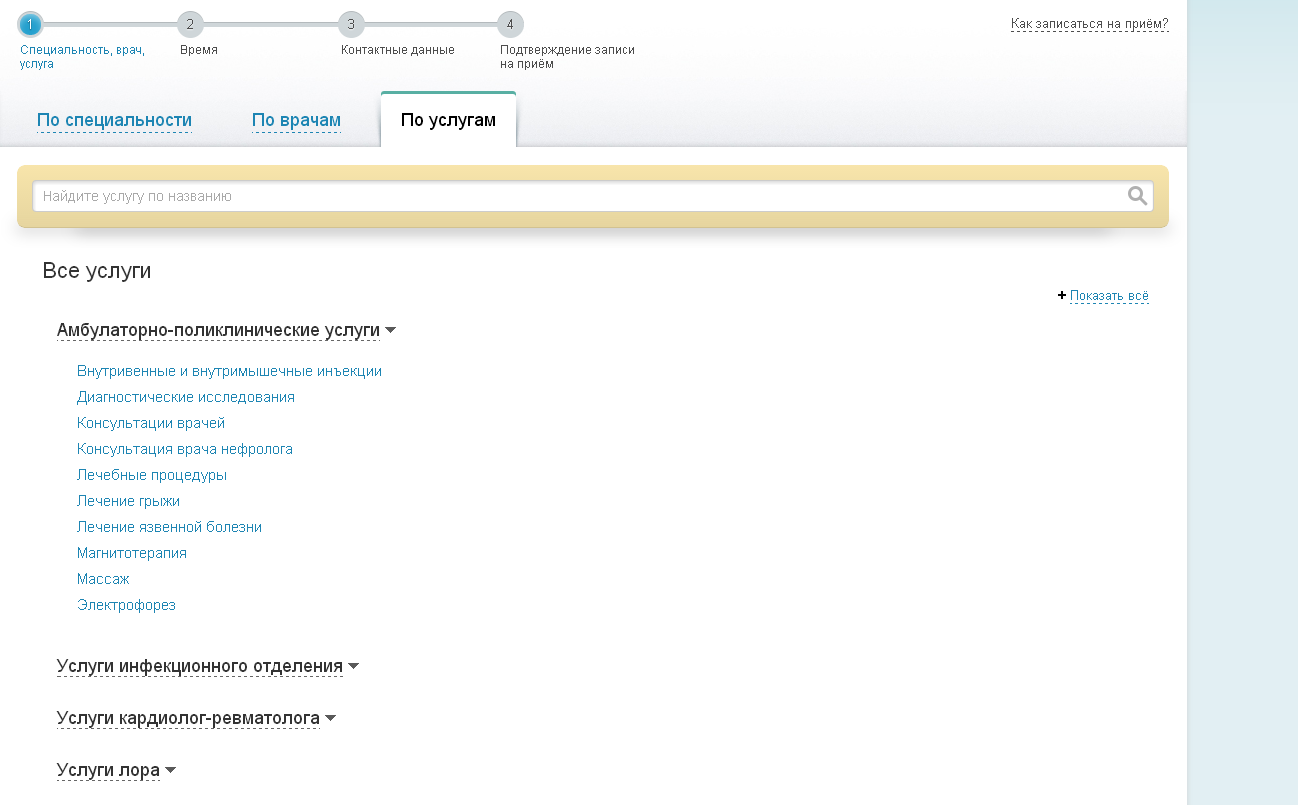Image resolution: width=1298 pixels, height=805 pixels.
Task: Click the Показать всё link
Action: click(x=1109, y=296)
